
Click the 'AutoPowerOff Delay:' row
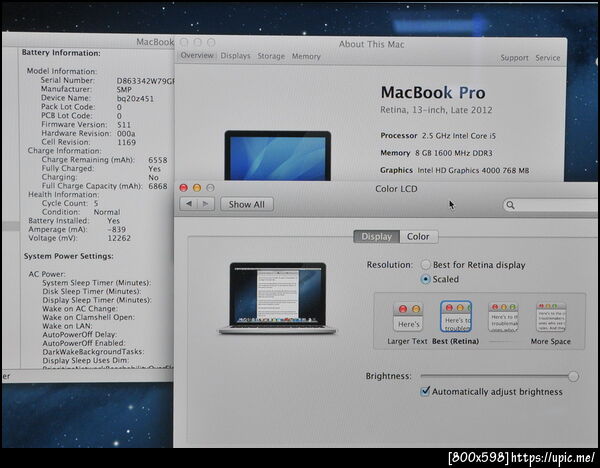80,334
